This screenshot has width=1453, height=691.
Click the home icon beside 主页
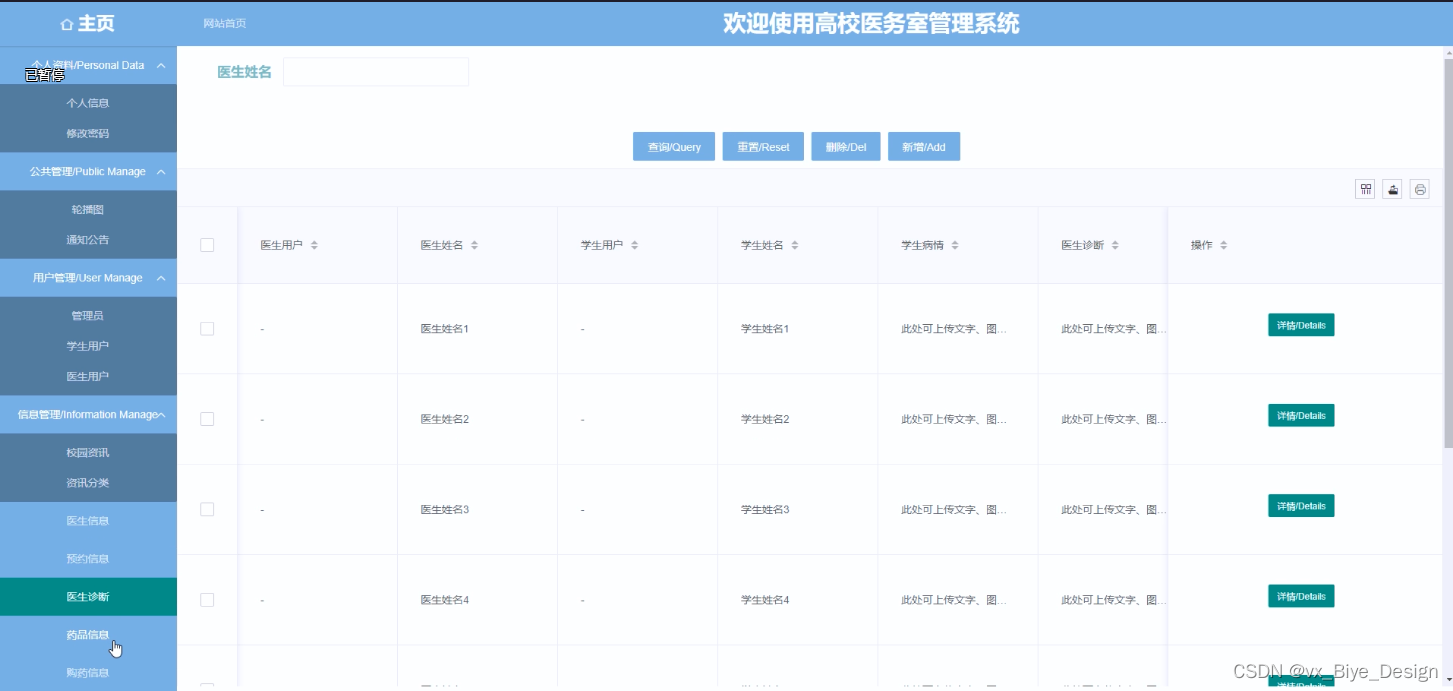coord(67,24)
